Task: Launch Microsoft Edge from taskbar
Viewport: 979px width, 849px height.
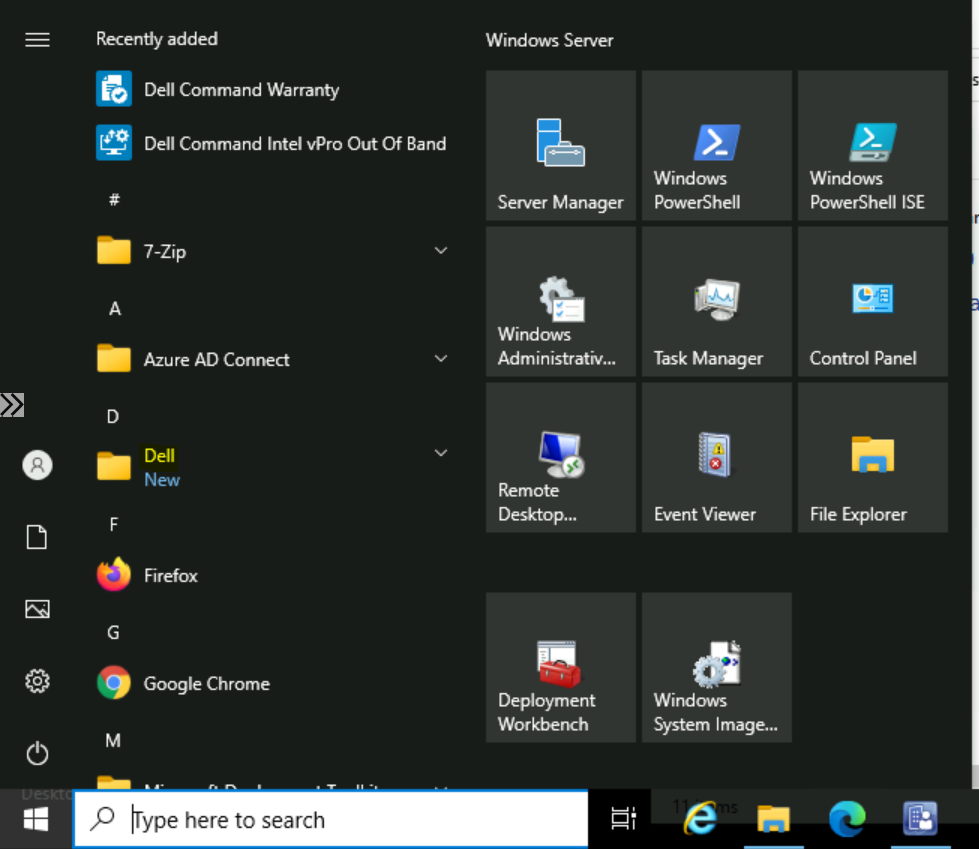Action: coord(847,819)
